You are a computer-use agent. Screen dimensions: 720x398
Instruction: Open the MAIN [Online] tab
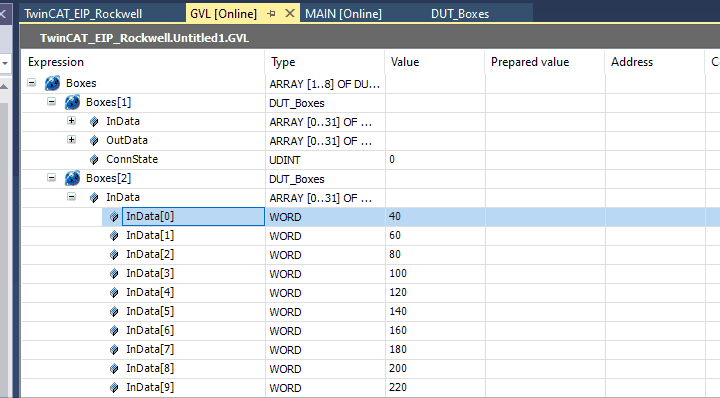pos(343,13)
